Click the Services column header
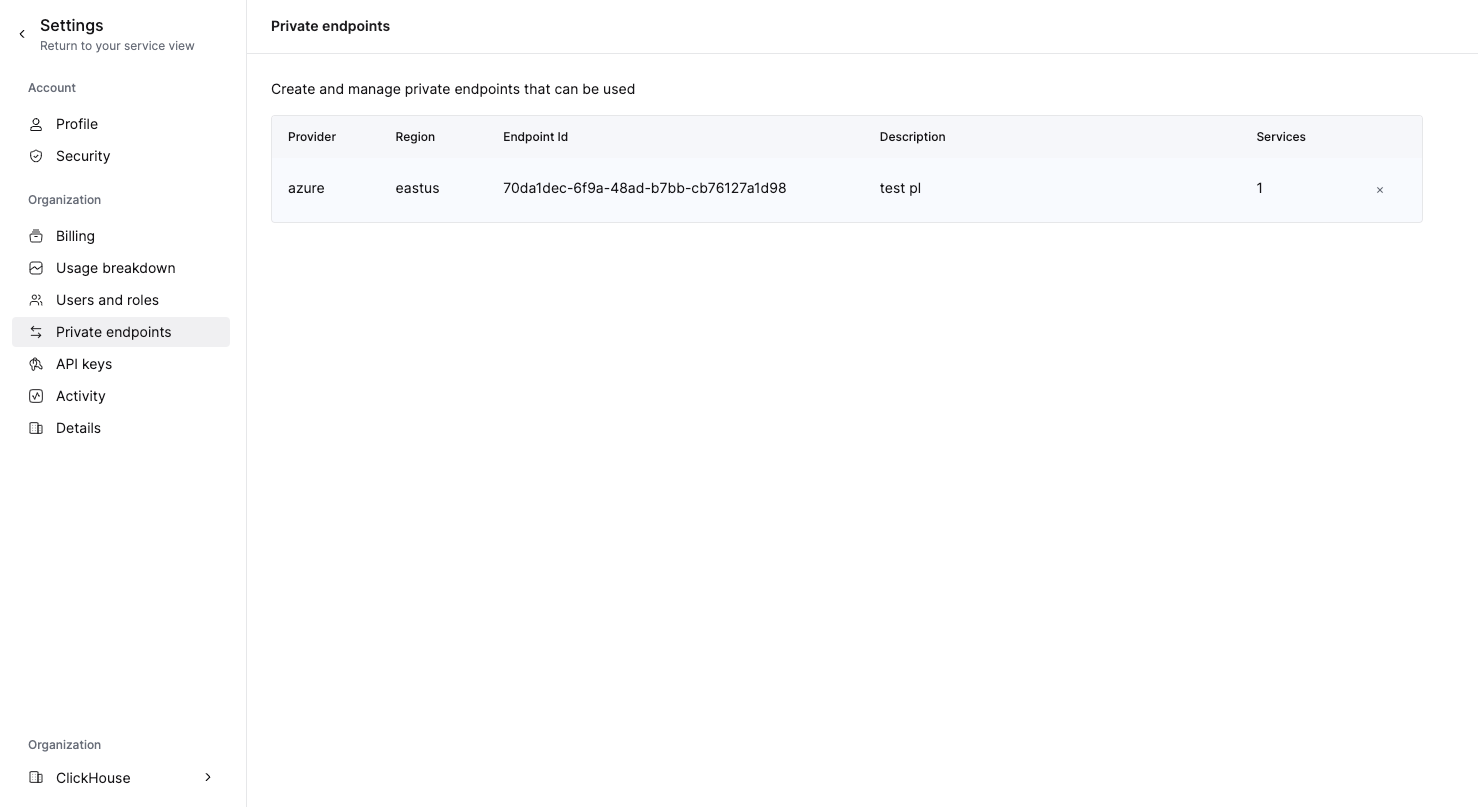Viewport: 1478px width, 807px height. (1281, 137)
